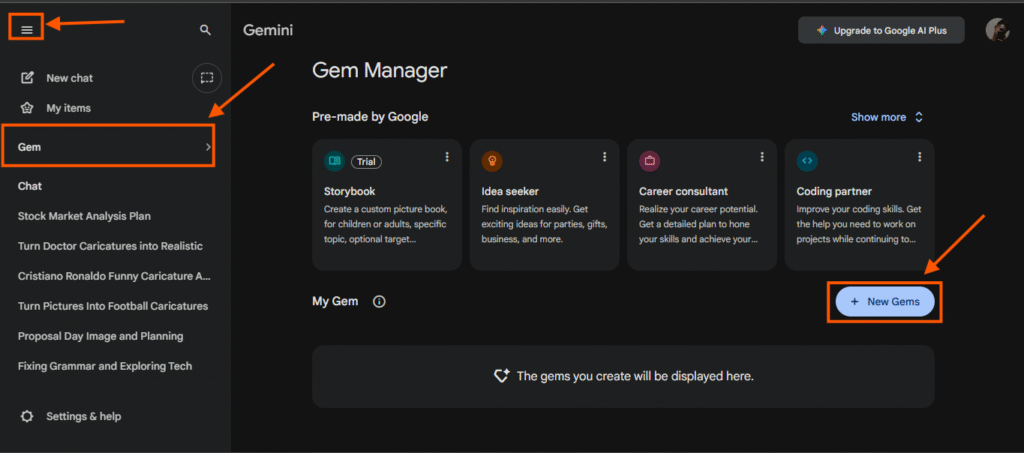
Task: Open the user profile avatar
Action: click(x=996, y=30)
